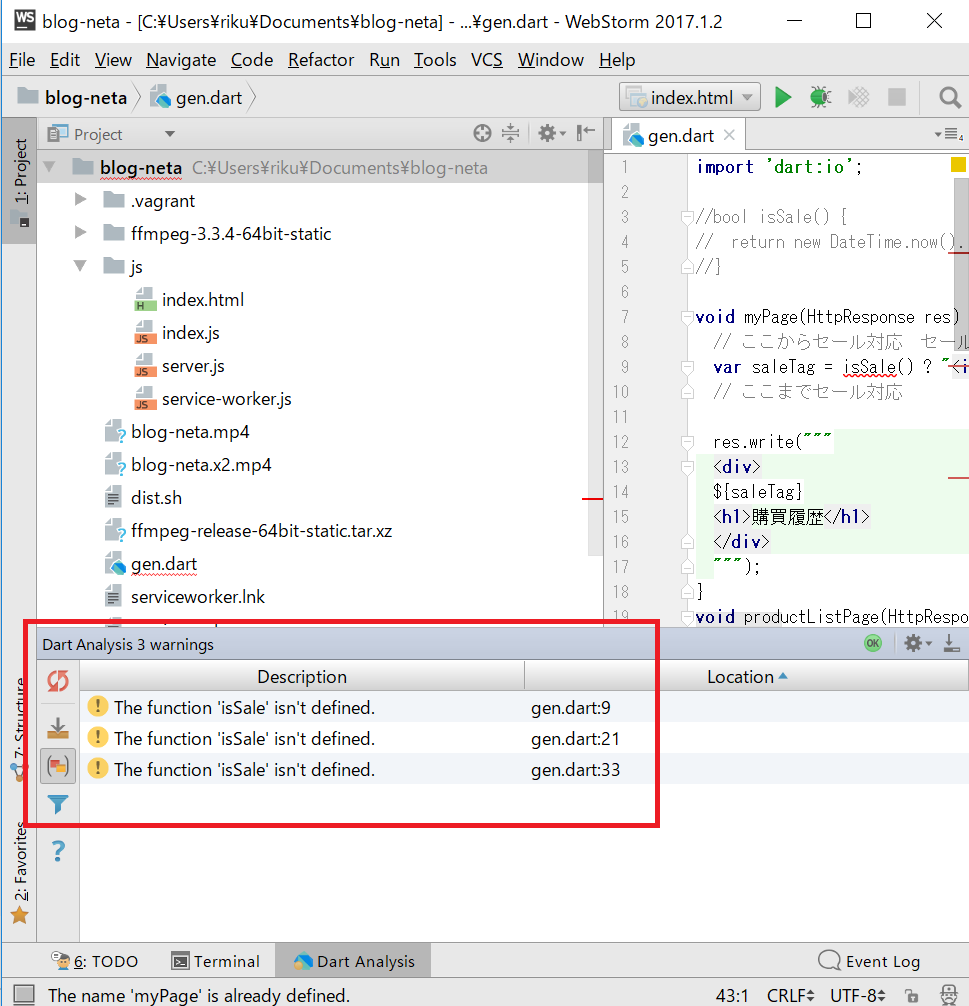Sort by Description column header

point(302,676)
